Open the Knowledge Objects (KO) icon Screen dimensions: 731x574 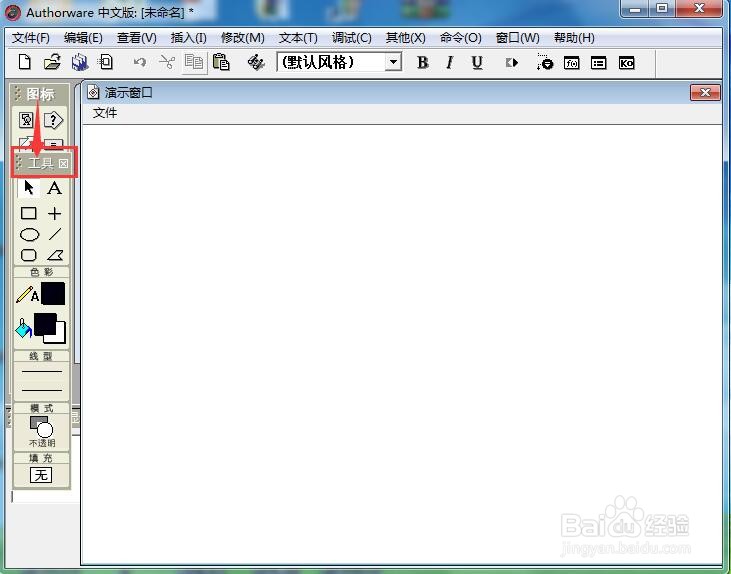pyautogui.click(x=626, y=62)
